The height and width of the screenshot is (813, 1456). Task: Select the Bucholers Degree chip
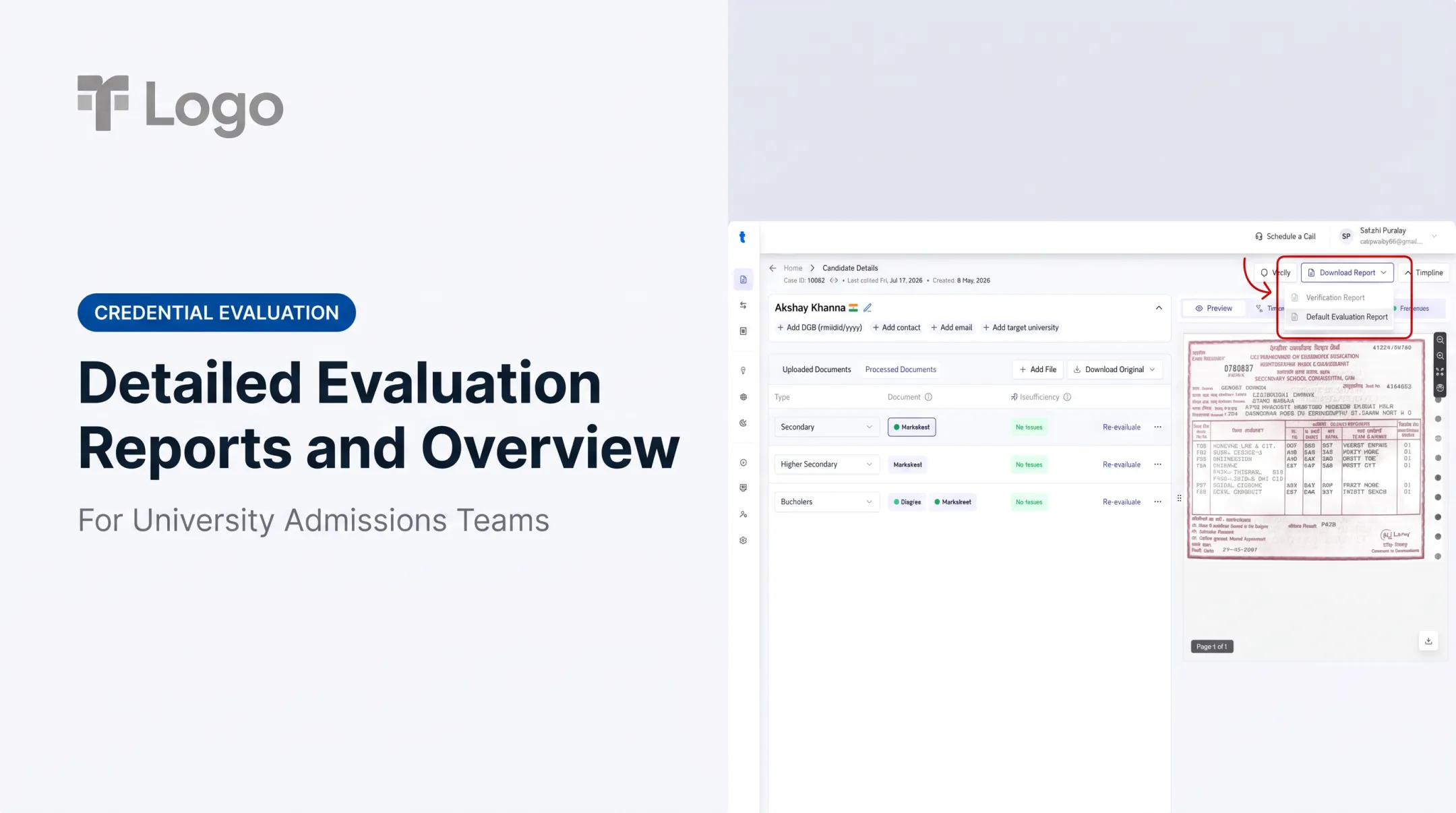(x=907, y=502)
